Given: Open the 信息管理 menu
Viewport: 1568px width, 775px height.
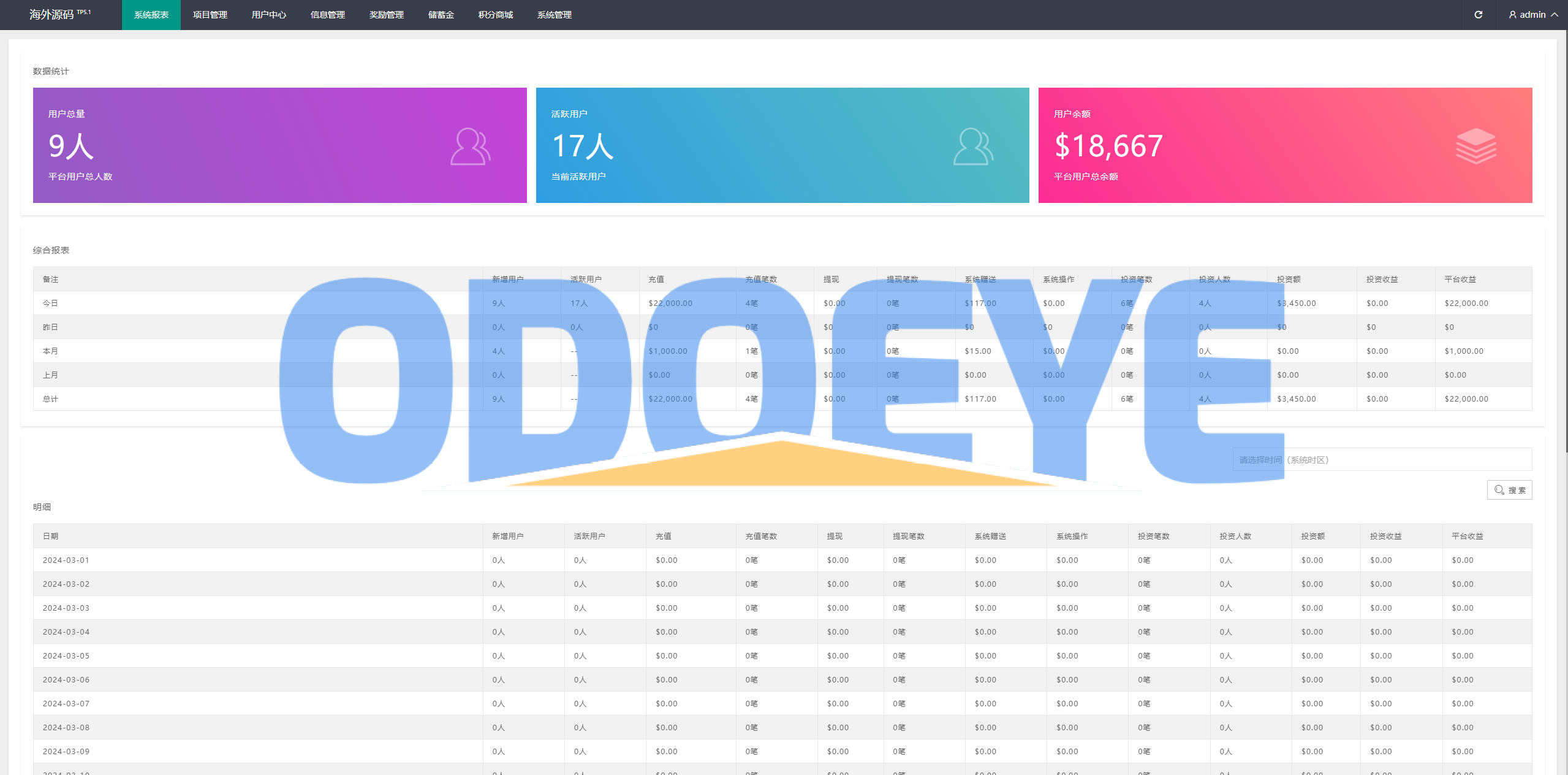Looking at the screenshot, I should click(328, 15).
